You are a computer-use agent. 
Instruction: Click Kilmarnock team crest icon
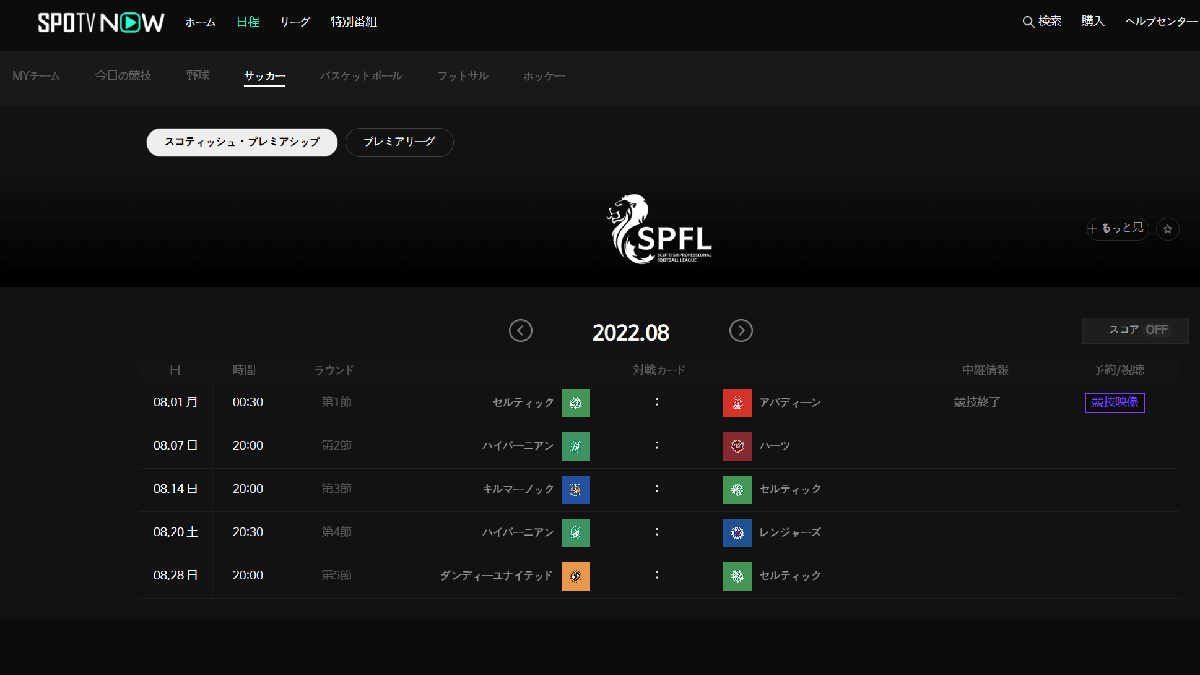coord(576,490)
